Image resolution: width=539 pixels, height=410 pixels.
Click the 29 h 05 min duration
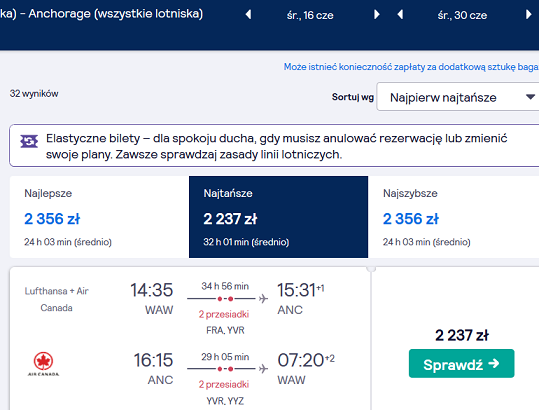[225, 357]
